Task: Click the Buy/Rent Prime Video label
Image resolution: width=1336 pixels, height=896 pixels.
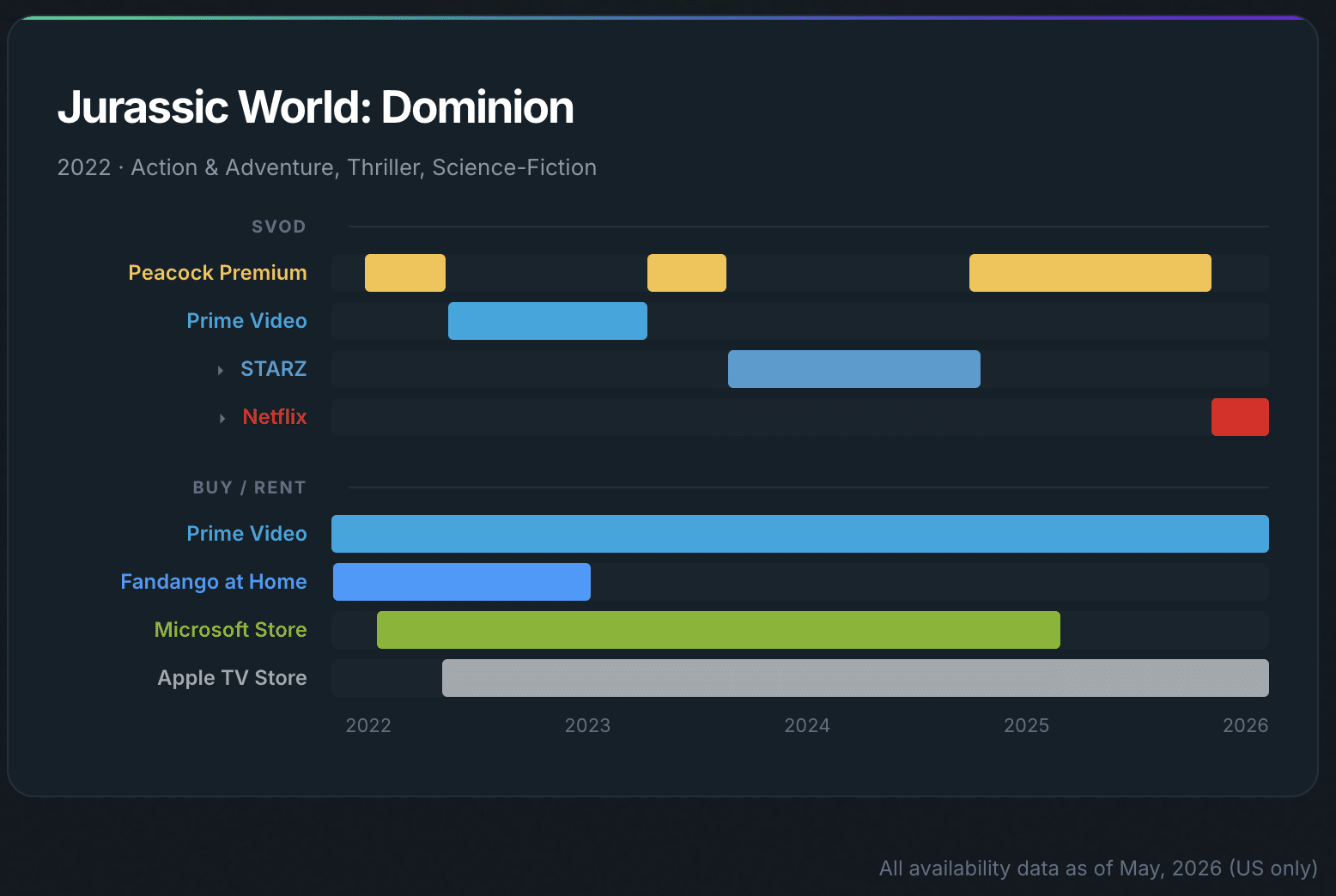Action: [x=246, y=534]
